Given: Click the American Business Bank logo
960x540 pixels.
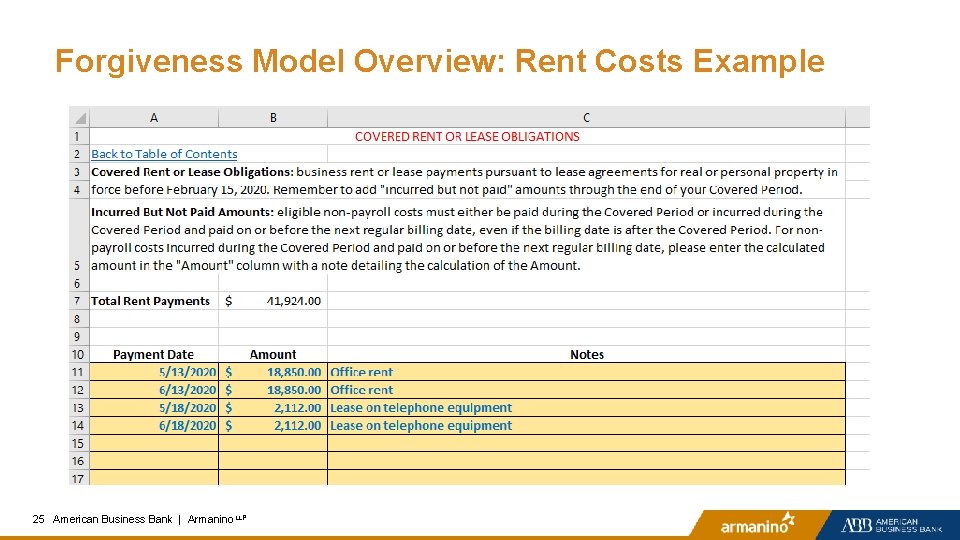Looking at the screenshot, I should [891, 525].
